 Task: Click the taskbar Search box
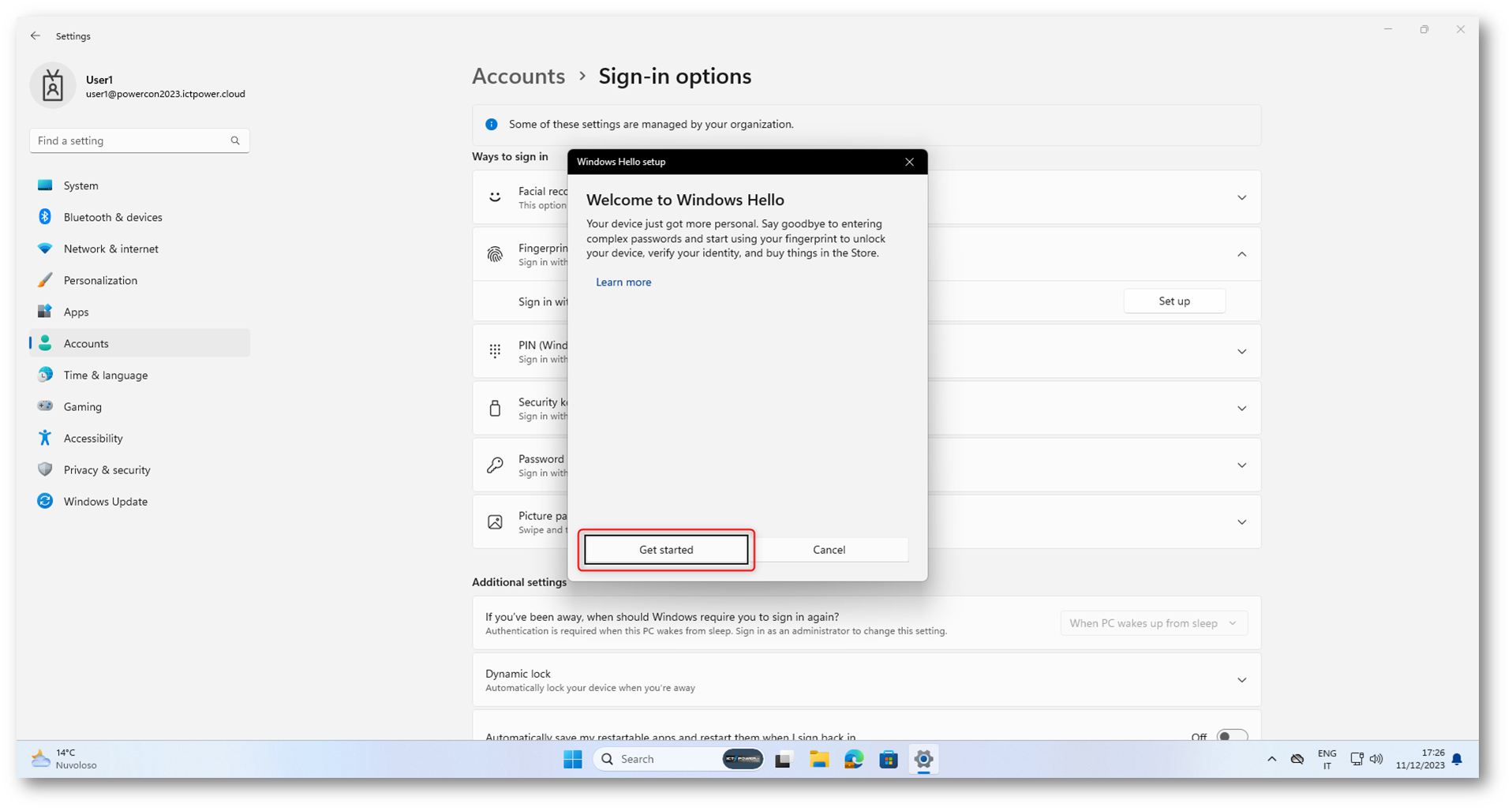click(x=679, y=759)
